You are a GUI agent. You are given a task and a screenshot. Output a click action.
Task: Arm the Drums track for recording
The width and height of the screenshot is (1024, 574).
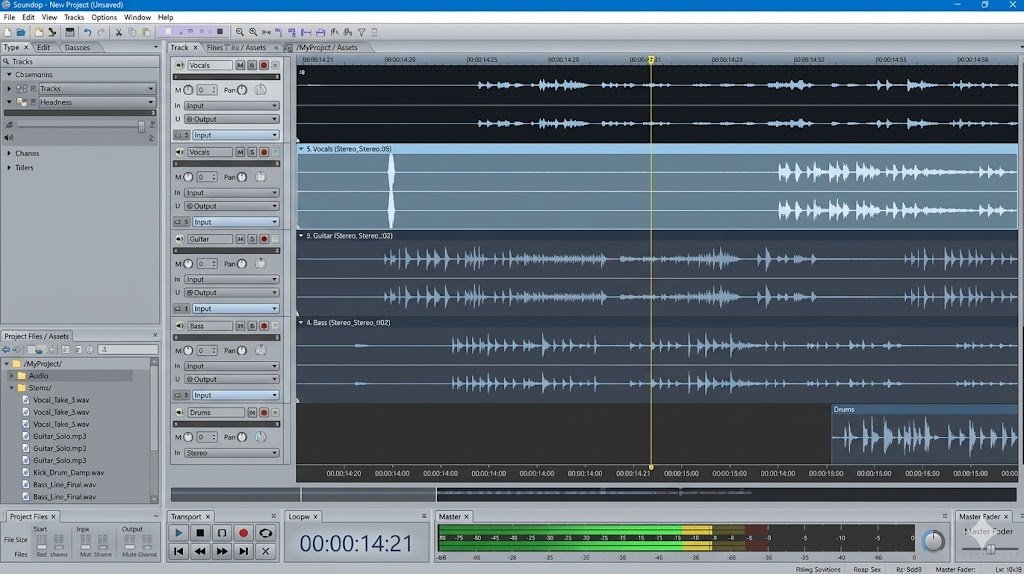point(264,412)
